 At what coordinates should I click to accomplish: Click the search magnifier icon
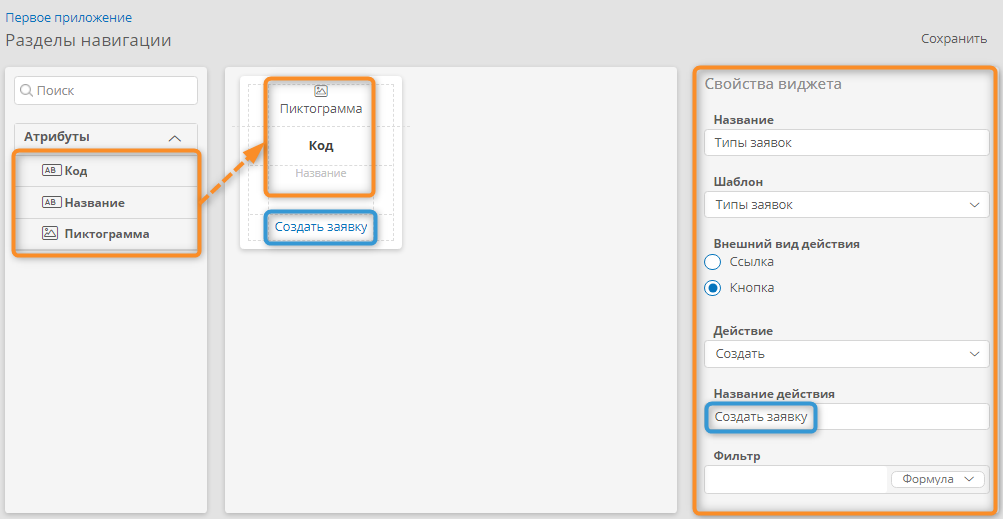tap(27, 91)
